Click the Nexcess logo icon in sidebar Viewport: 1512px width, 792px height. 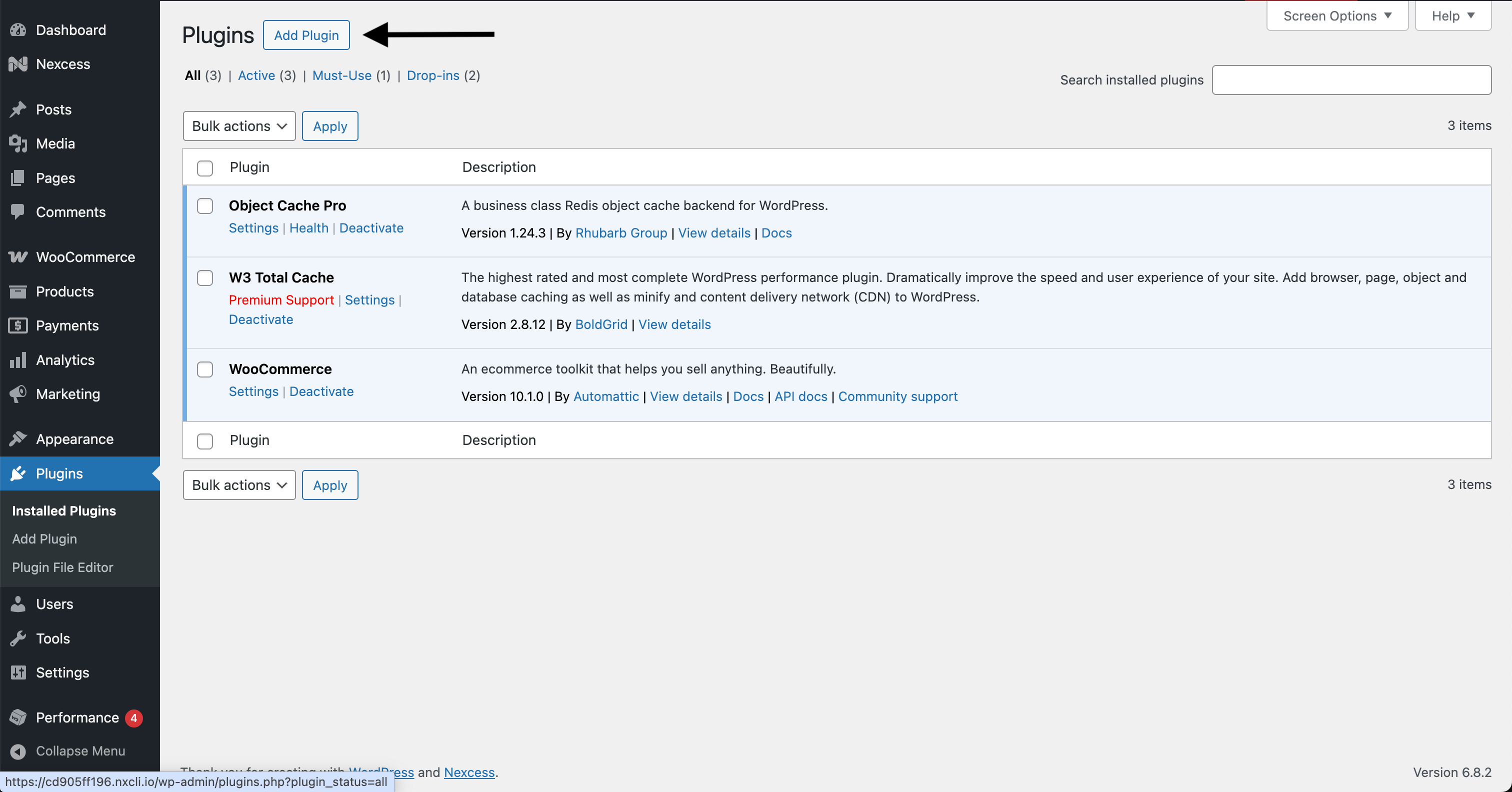tap(18, 64)
